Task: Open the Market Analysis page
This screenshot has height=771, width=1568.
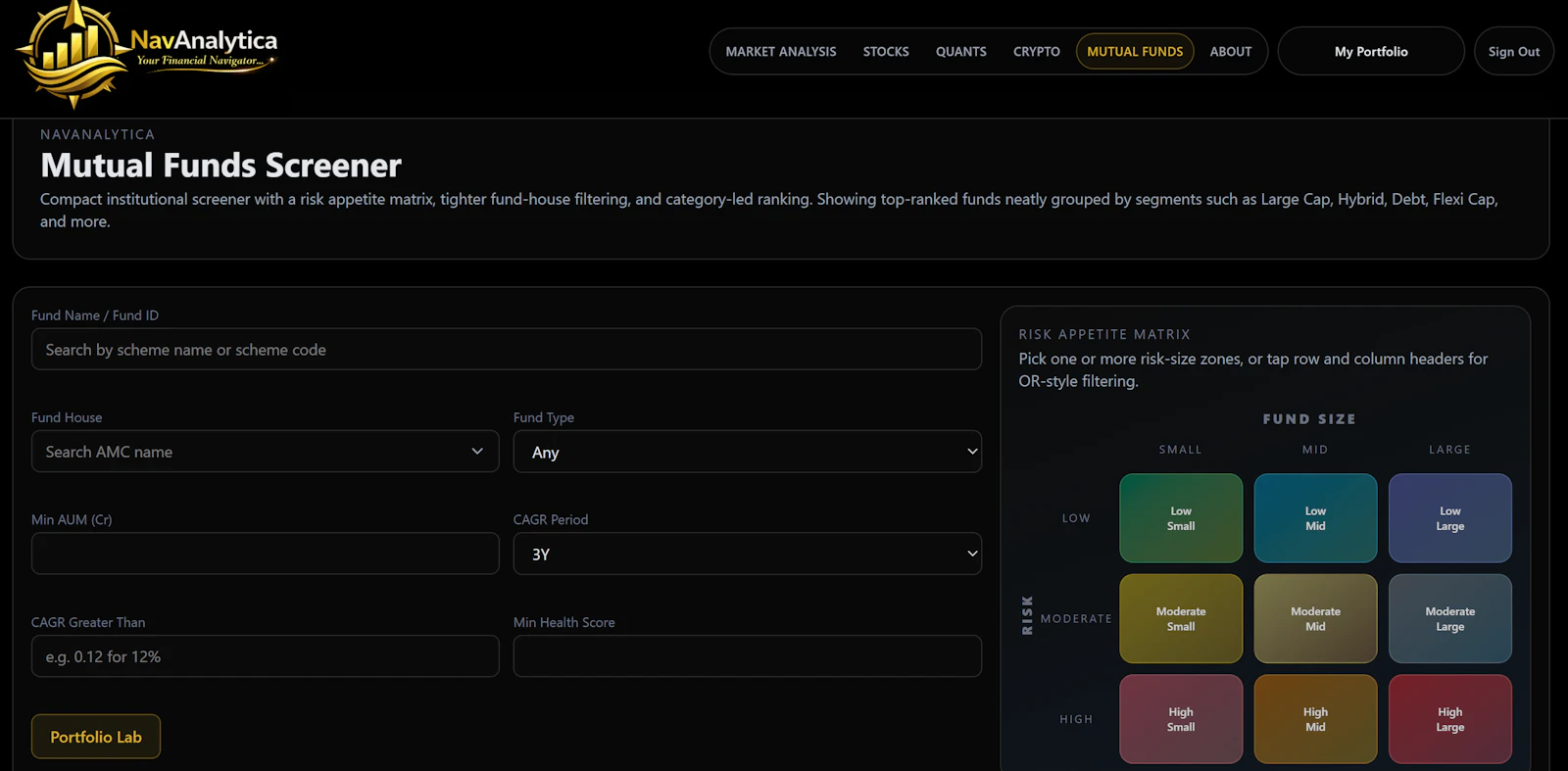Action: (781, 52)
